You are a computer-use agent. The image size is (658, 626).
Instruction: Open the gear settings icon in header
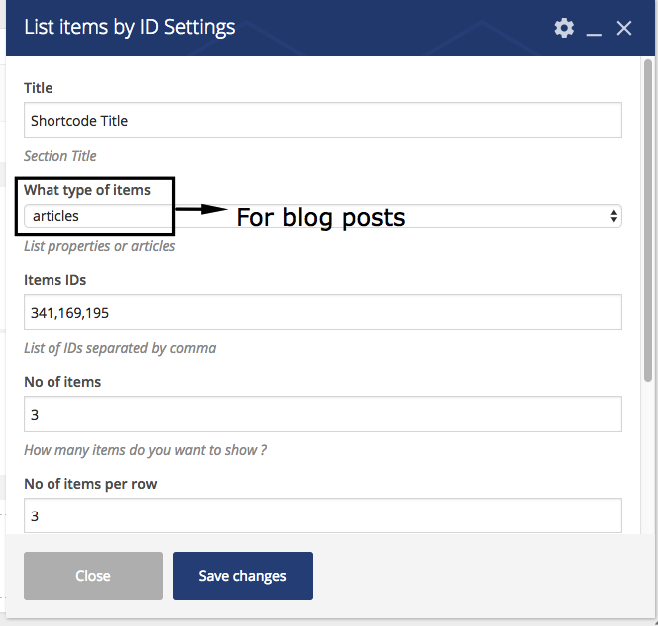[x=564, y=28]
